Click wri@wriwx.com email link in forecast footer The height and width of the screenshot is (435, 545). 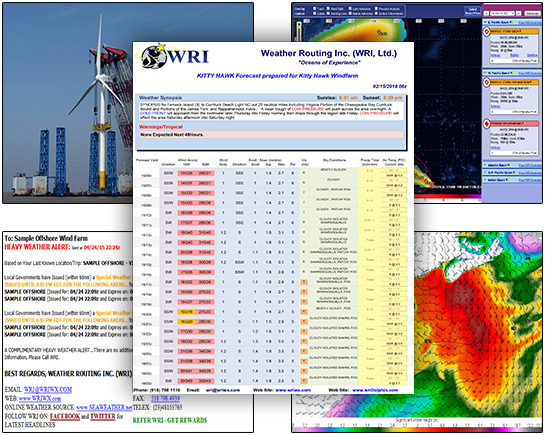(223, 390)
